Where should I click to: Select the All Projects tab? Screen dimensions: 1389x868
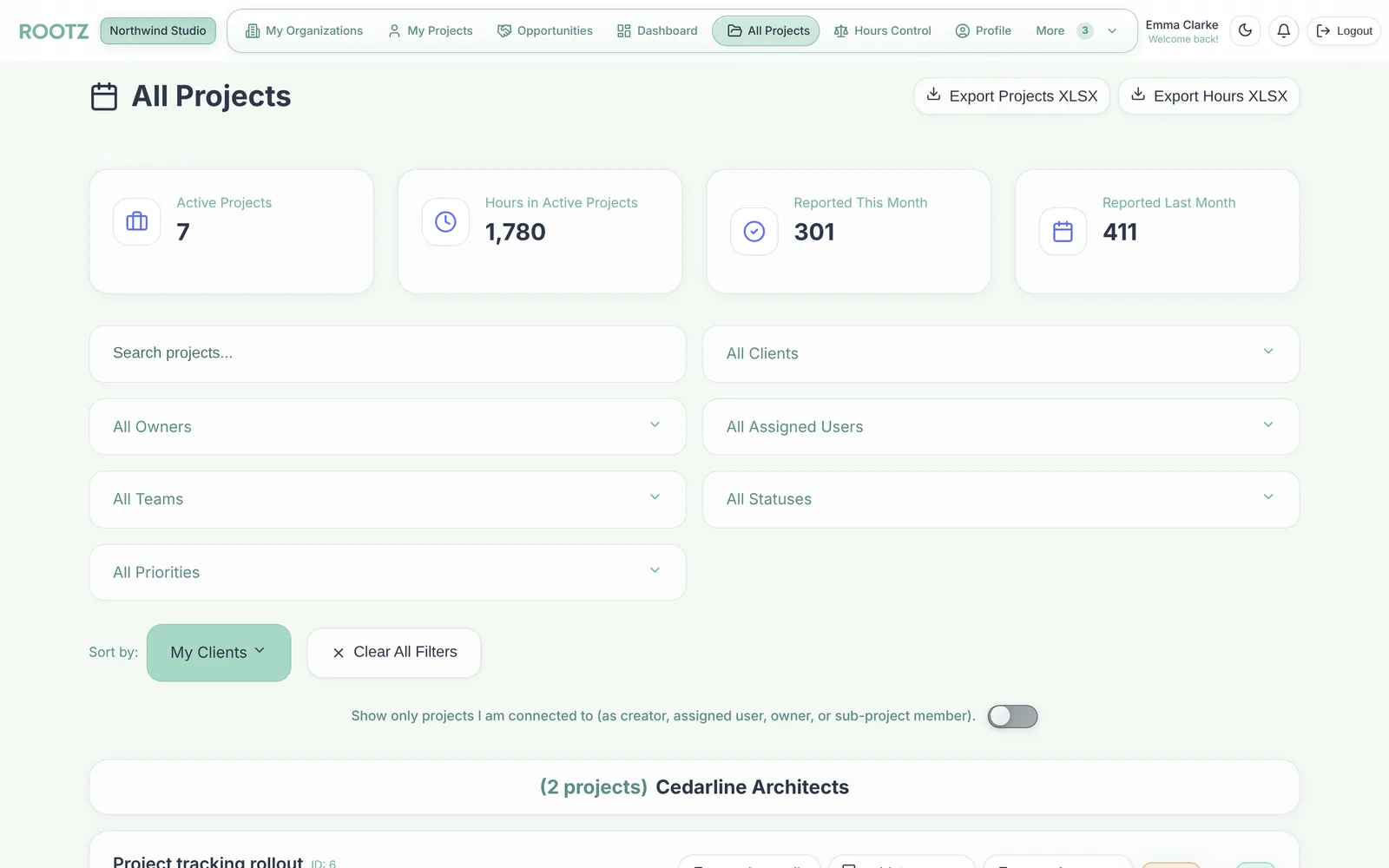click(766, 30)
